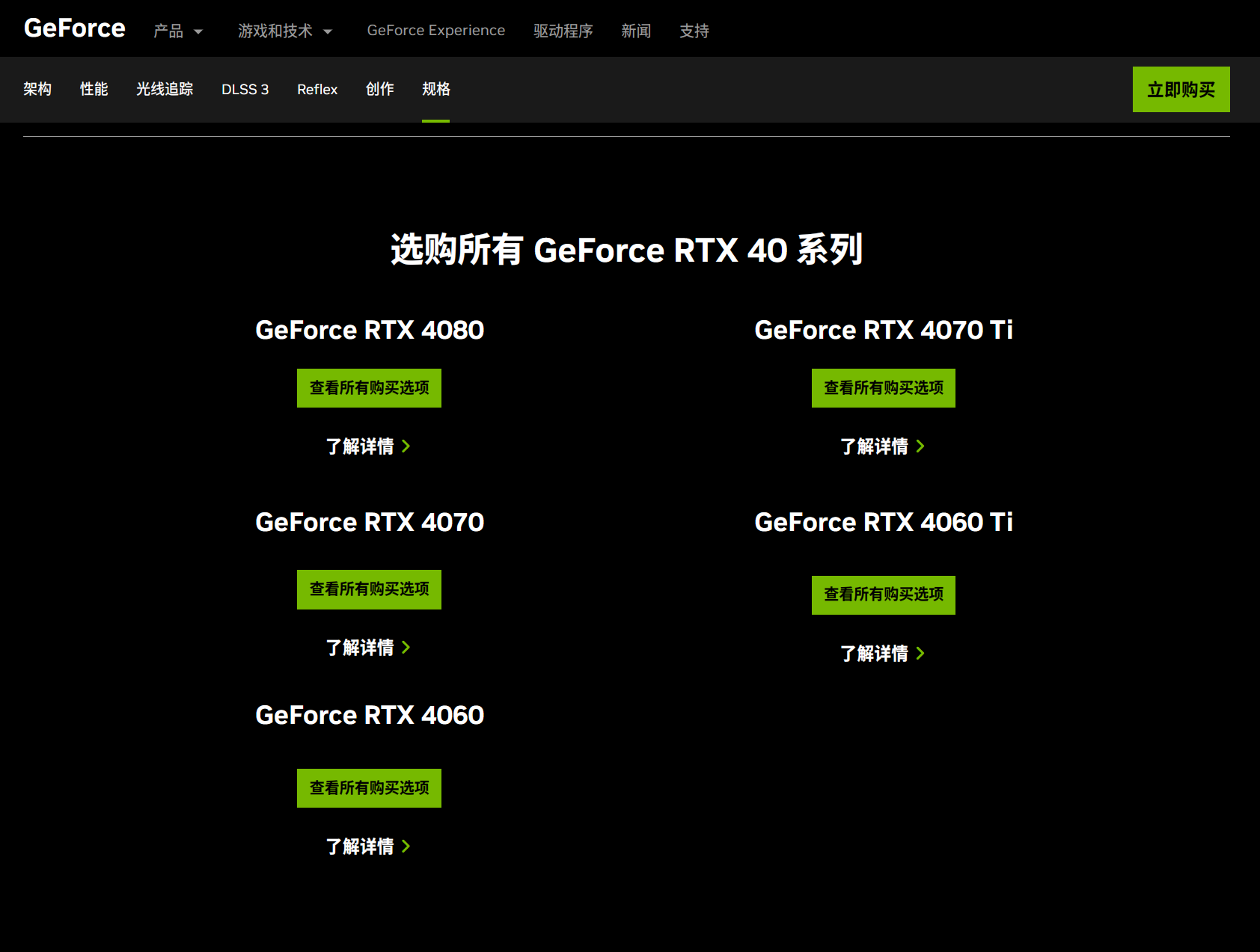The height and width of the screenshot is (952, 1260).
Task: Click the GeForce RTX 4070 Ti heading
Action: (x=884, y=330)
